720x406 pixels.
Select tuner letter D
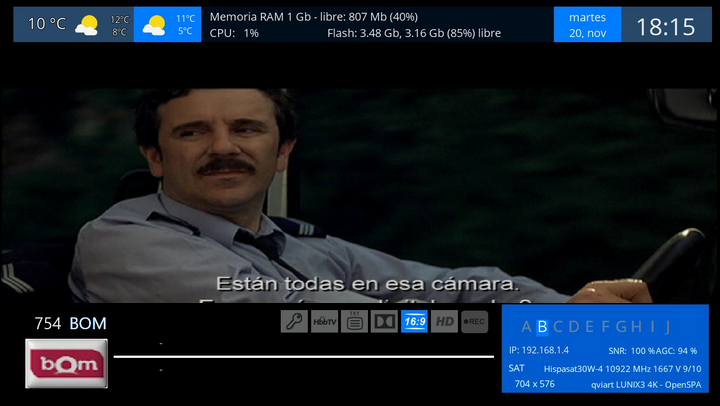point(574,327)
